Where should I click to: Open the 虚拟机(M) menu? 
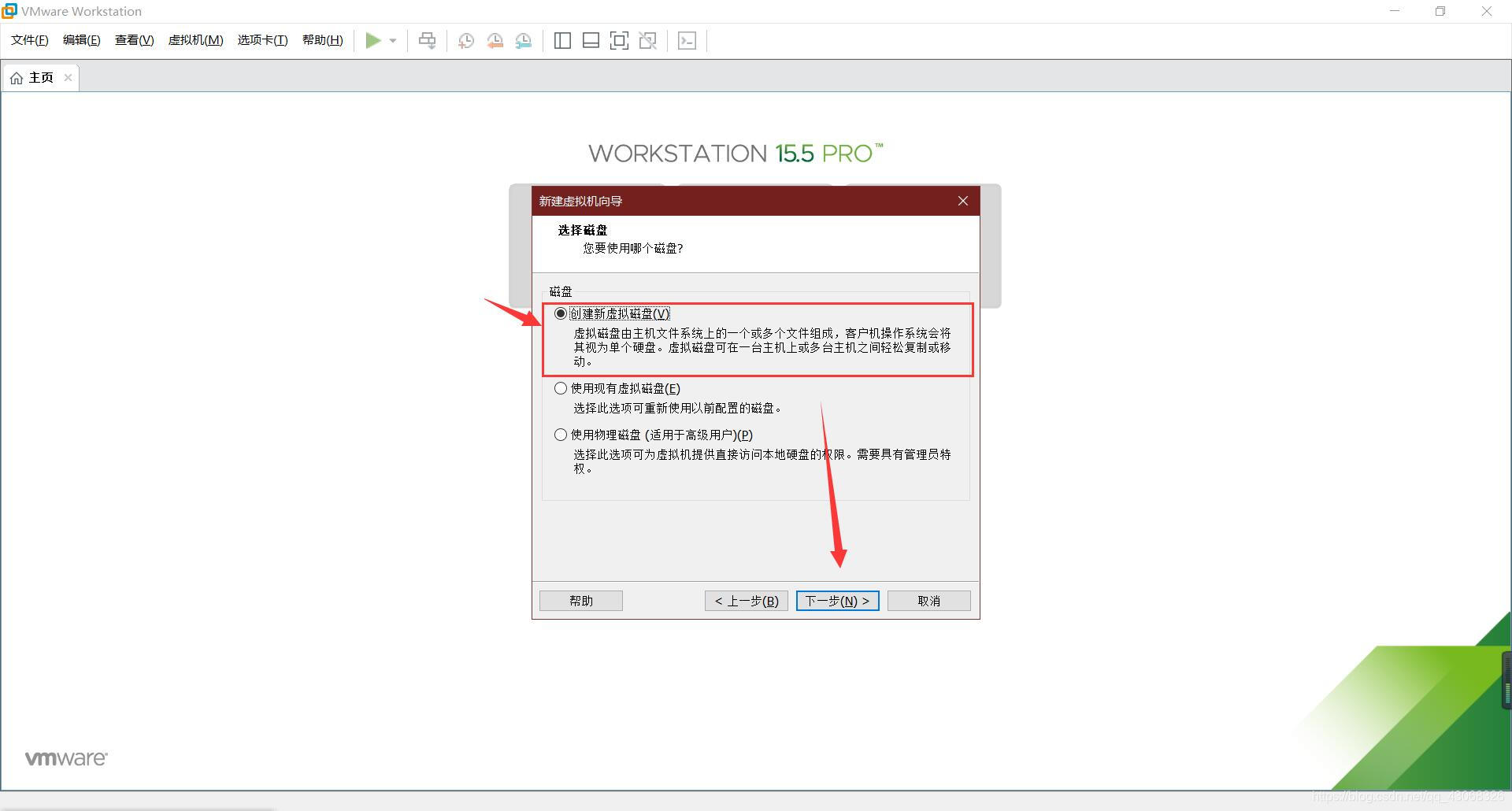(196, 40)
